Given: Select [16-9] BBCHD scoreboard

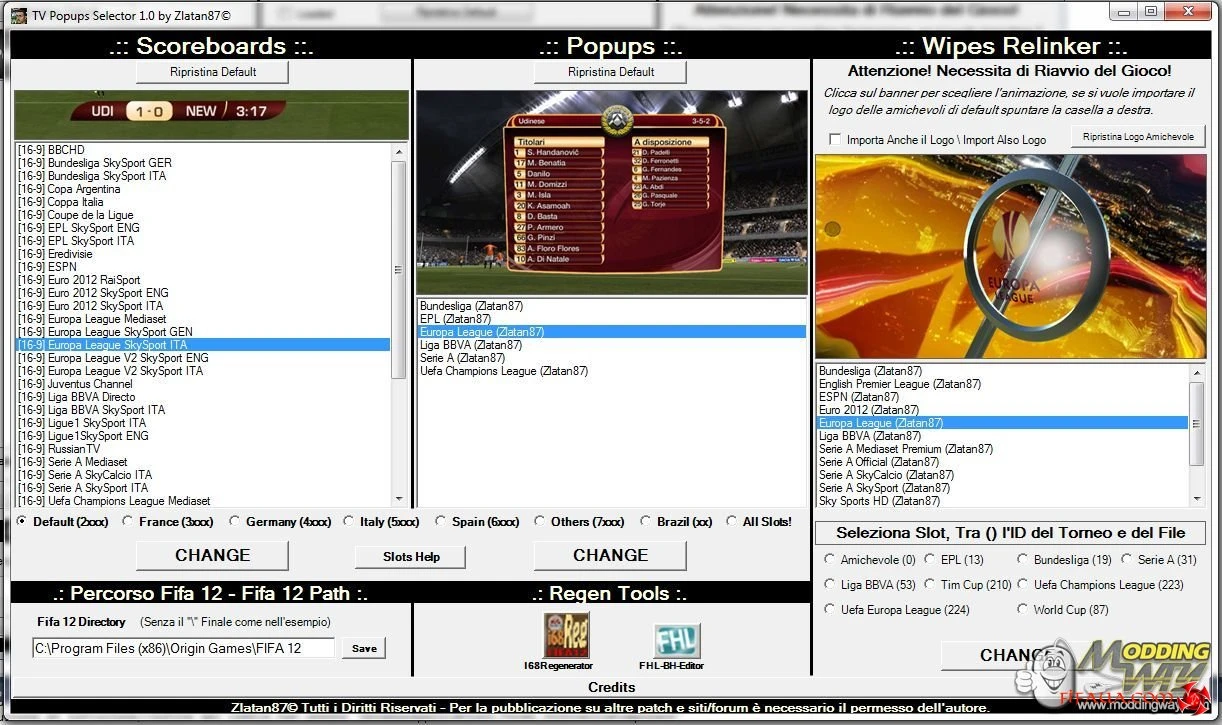Looking at the screenshot, I should tap(204, 150).
